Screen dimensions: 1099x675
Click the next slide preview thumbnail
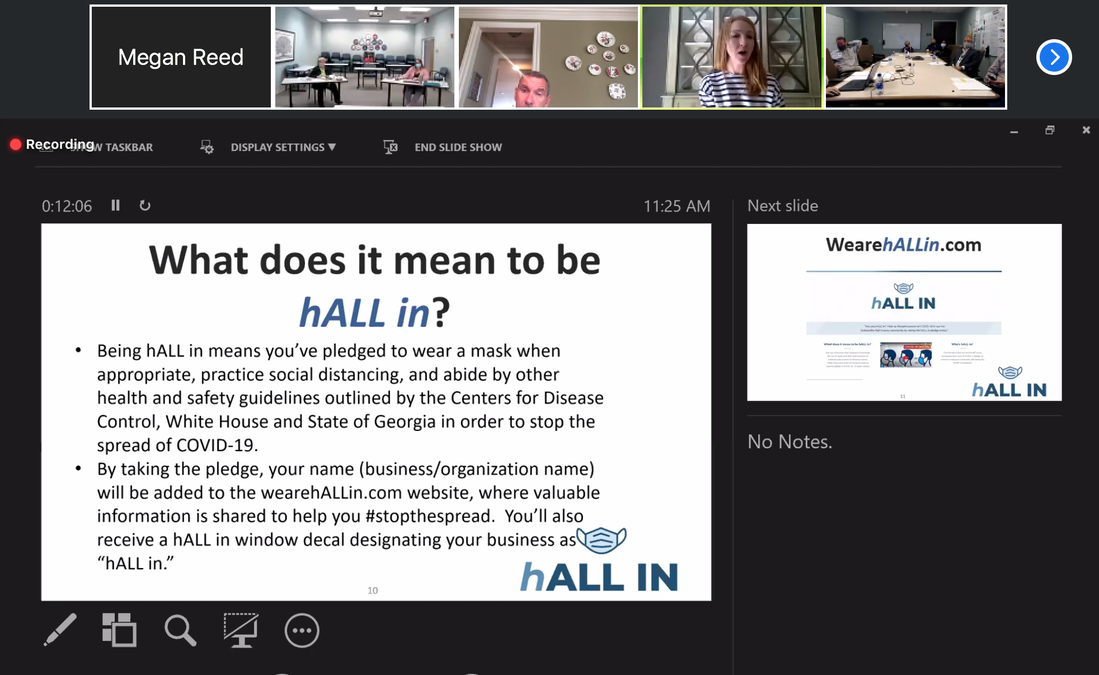tap(904, 312)
